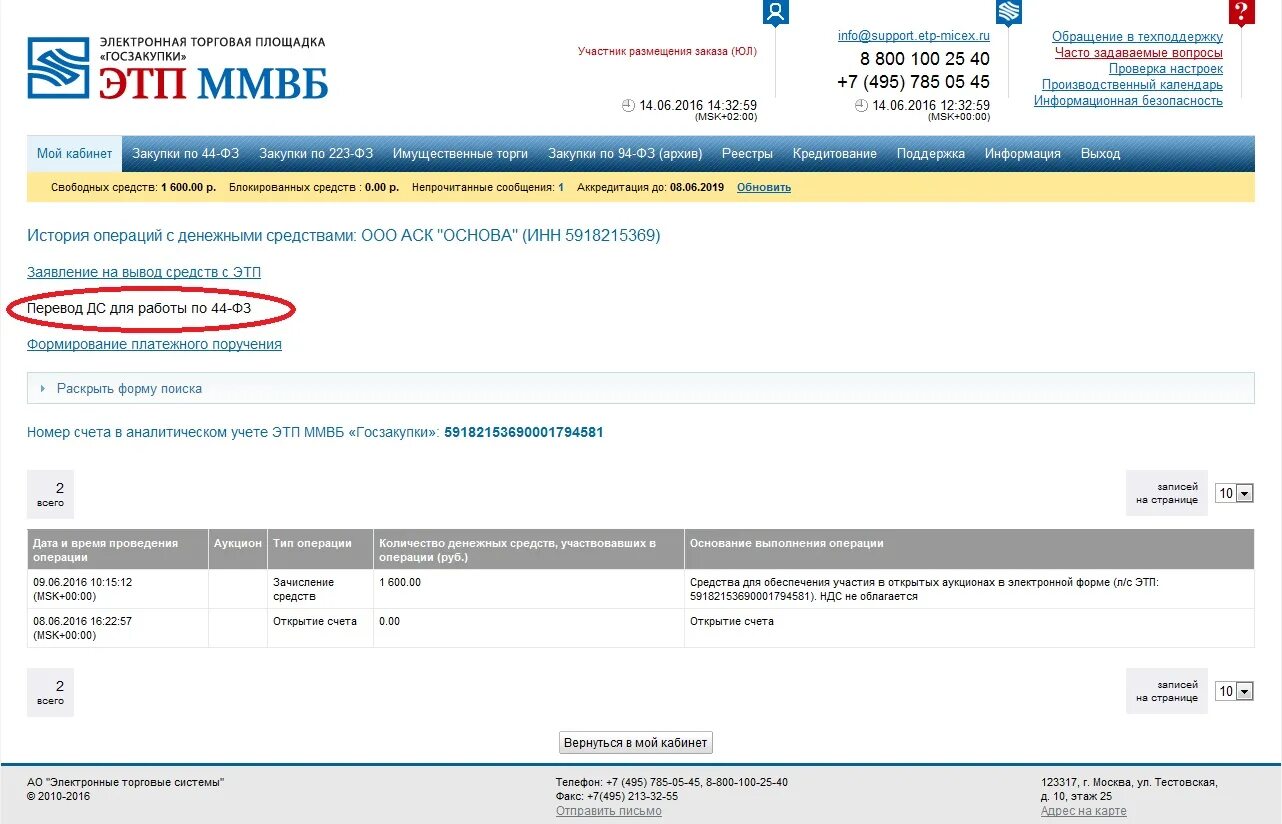Open Имущественные торги menu

(x=460, y=154)
